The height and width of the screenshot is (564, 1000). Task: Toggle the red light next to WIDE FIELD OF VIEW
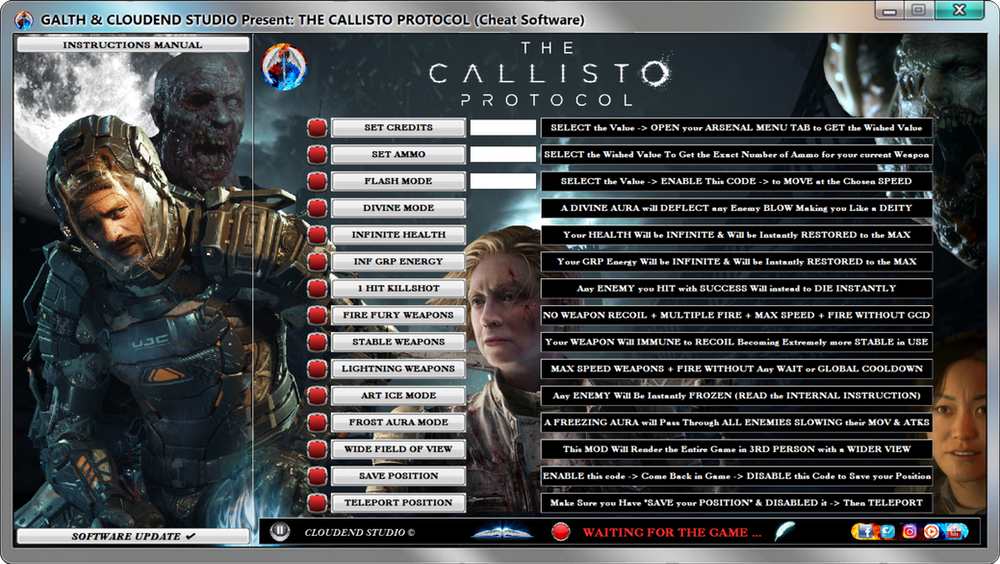317,449
